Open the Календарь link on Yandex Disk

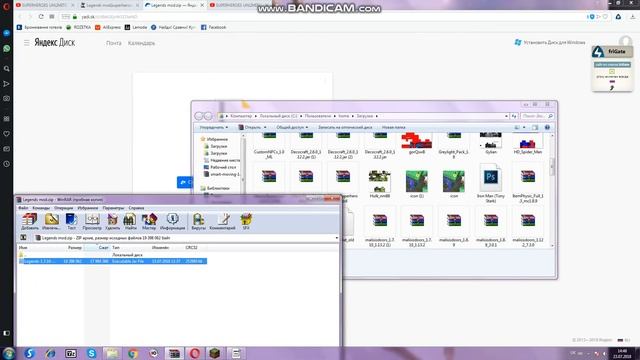[141, 43]
